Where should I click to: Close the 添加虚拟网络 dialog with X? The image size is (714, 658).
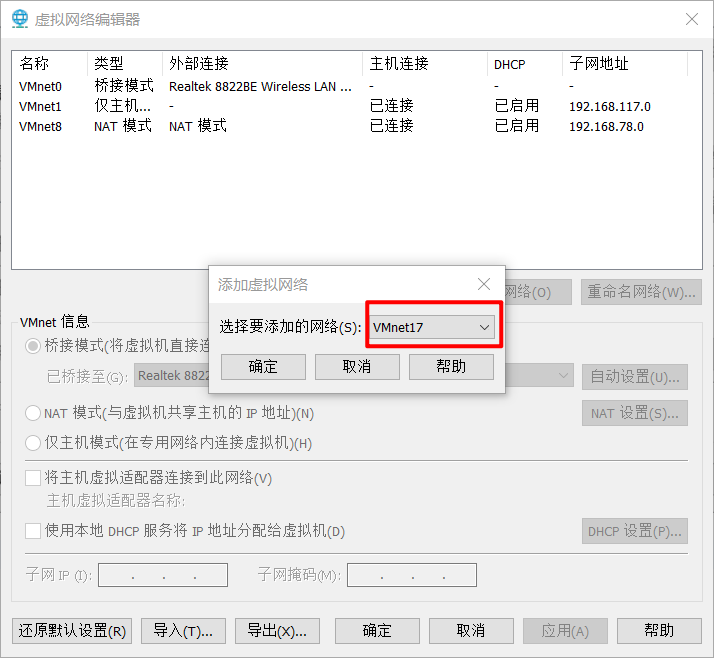pos(484,285)
